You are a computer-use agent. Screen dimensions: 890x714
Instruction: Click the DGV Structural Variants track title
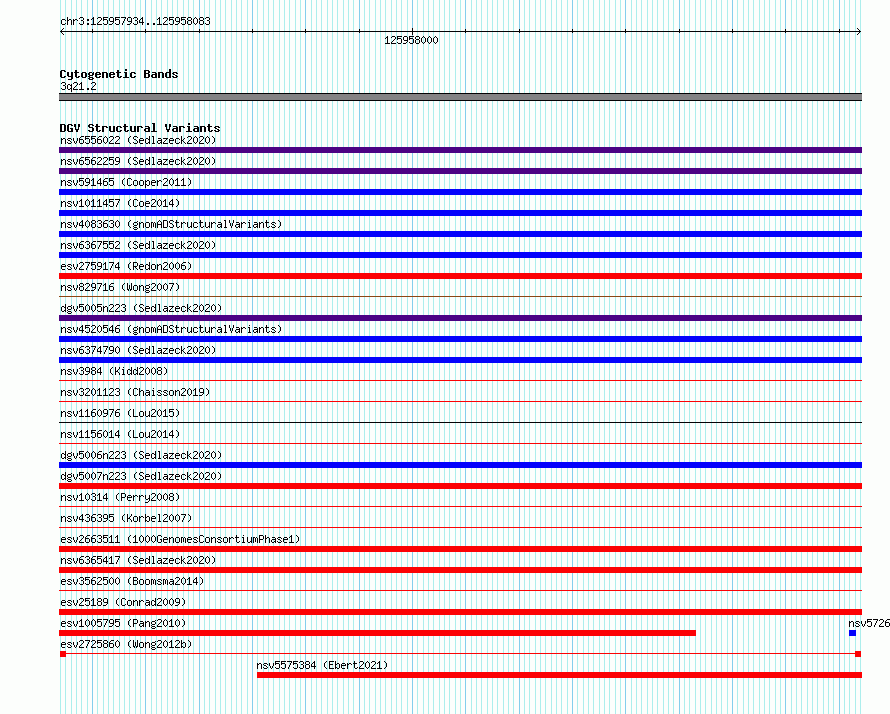[x=140, y=128]
